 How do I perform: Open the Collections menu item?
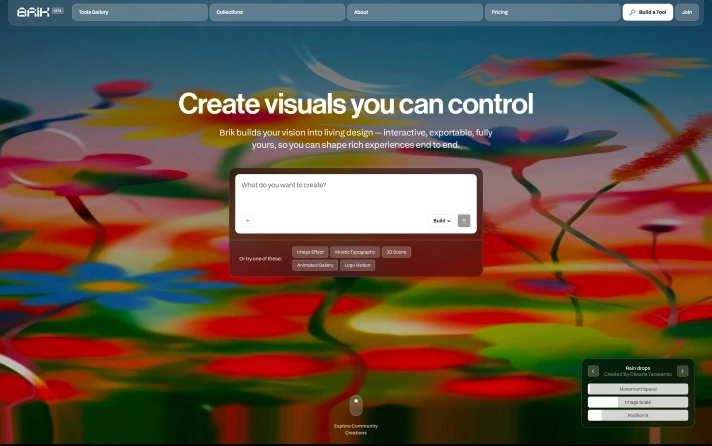(277, 12)
